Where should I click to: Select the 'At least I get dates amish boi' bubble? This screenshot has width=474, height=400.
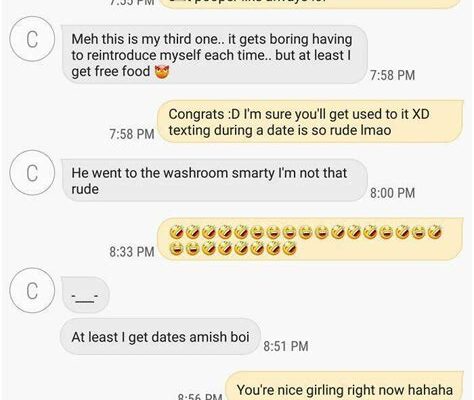point(160,337)
